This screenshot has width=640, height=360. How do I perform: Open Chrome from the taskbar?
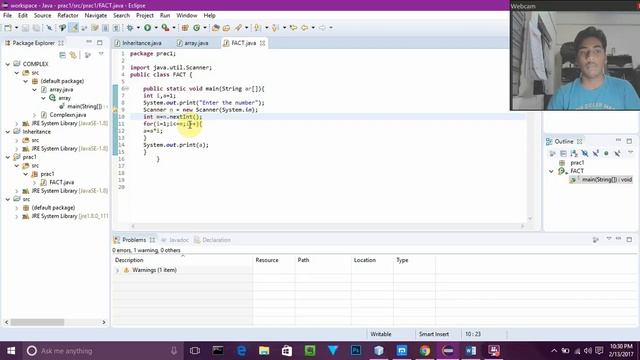point(425,351)
